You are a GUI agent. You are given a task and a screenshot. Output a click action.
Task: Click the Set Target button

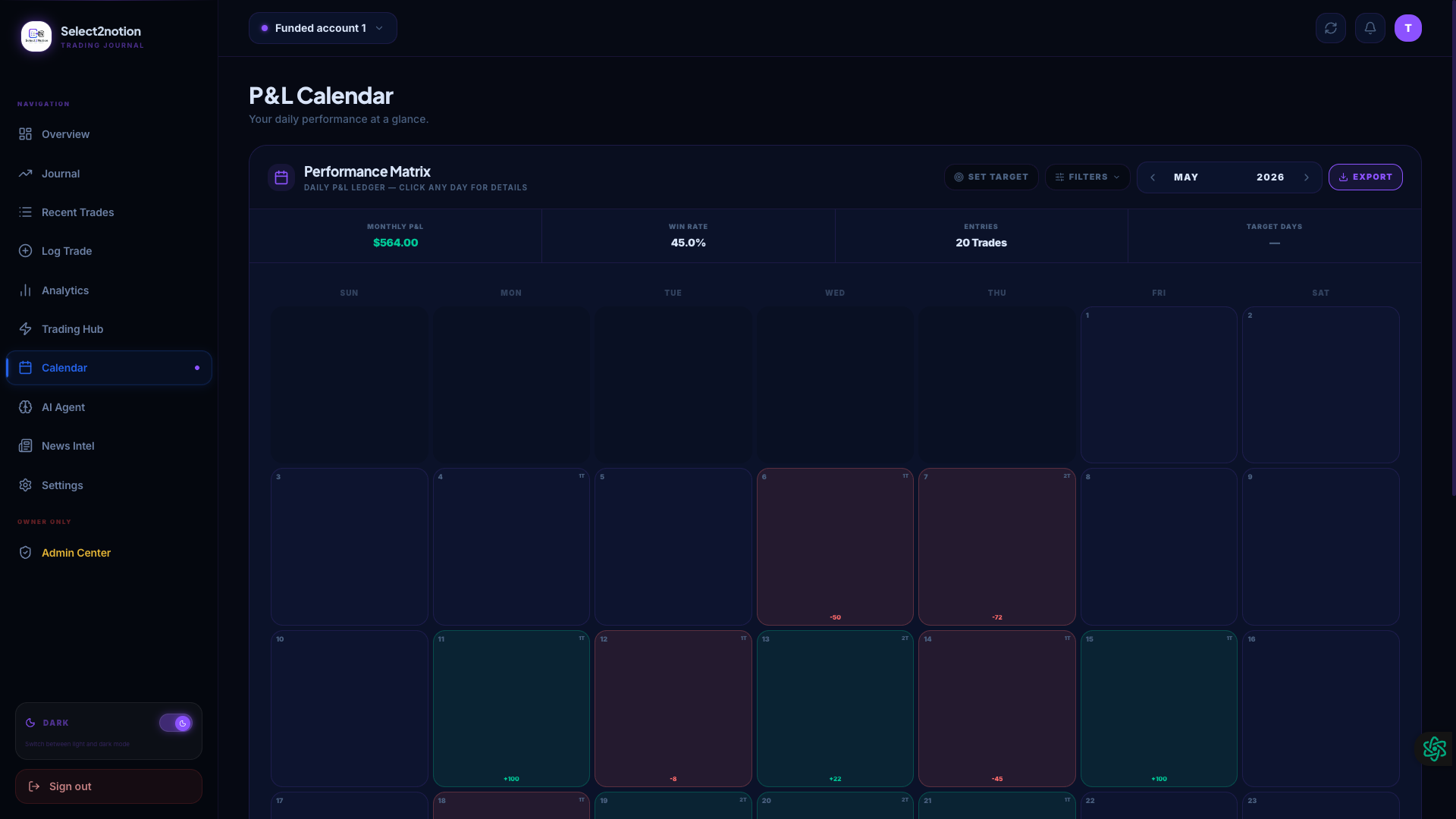[x=991, y=177]
